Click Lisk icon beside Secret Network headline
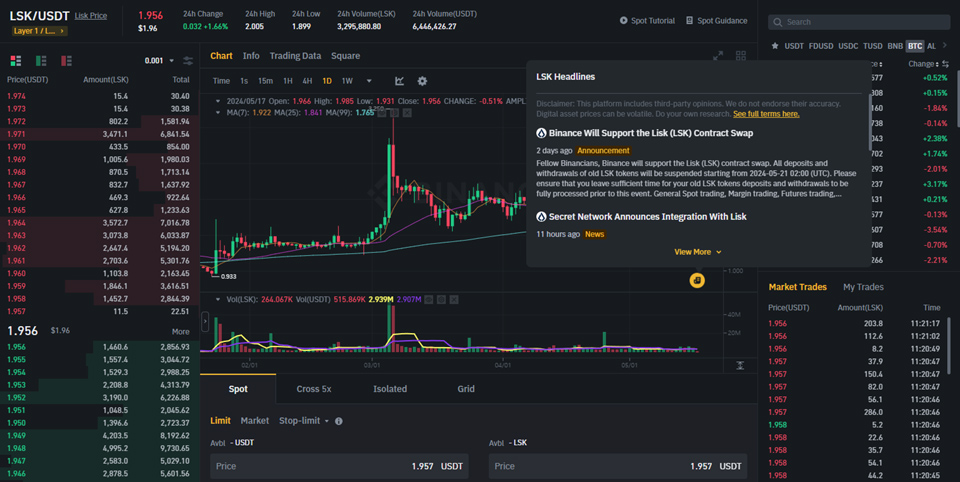The width and height of the screenshot is (960, 482). click(x=541, y=217)
